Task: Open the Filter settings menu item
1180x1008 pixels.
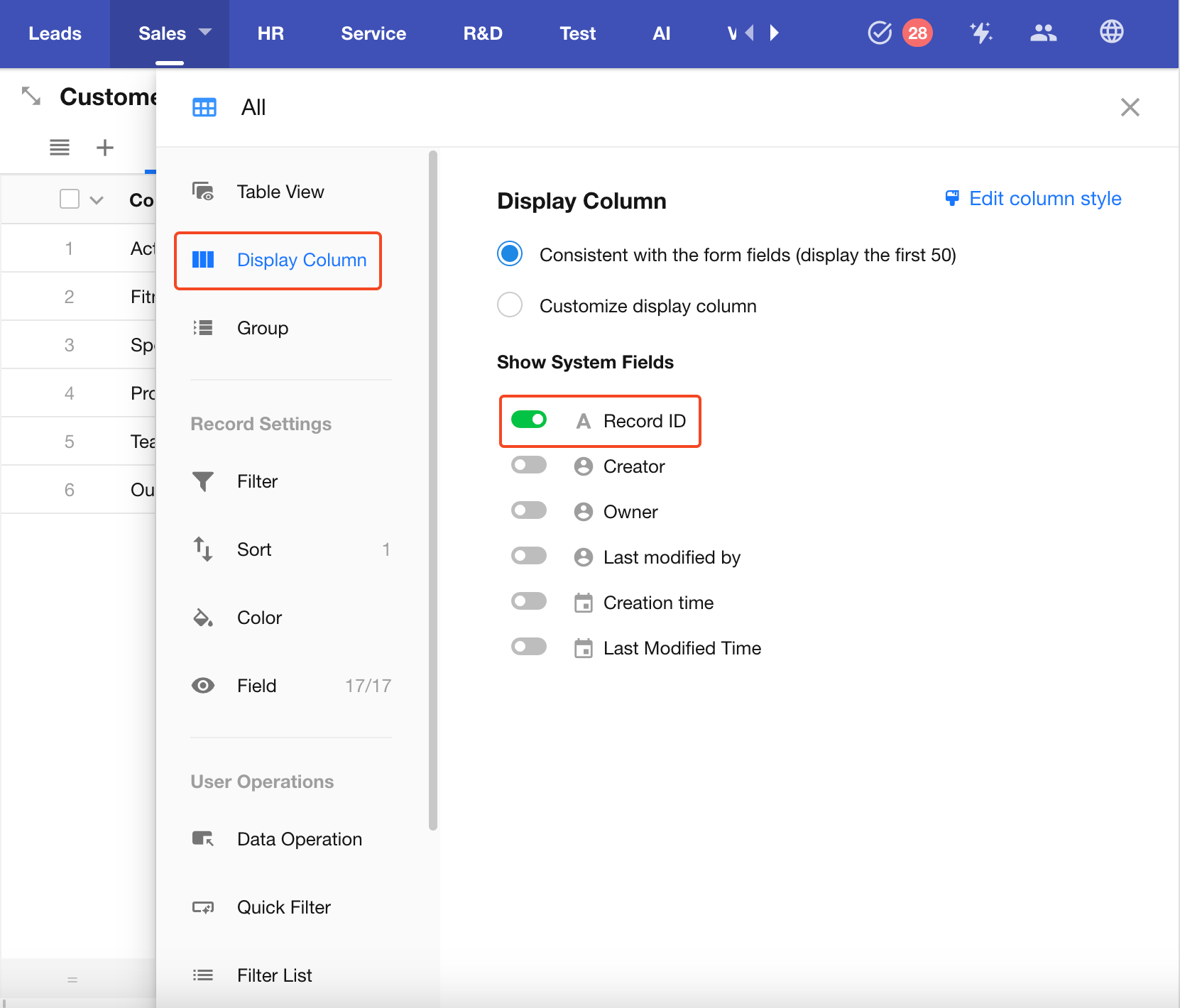Action: (x=257, y=481)
